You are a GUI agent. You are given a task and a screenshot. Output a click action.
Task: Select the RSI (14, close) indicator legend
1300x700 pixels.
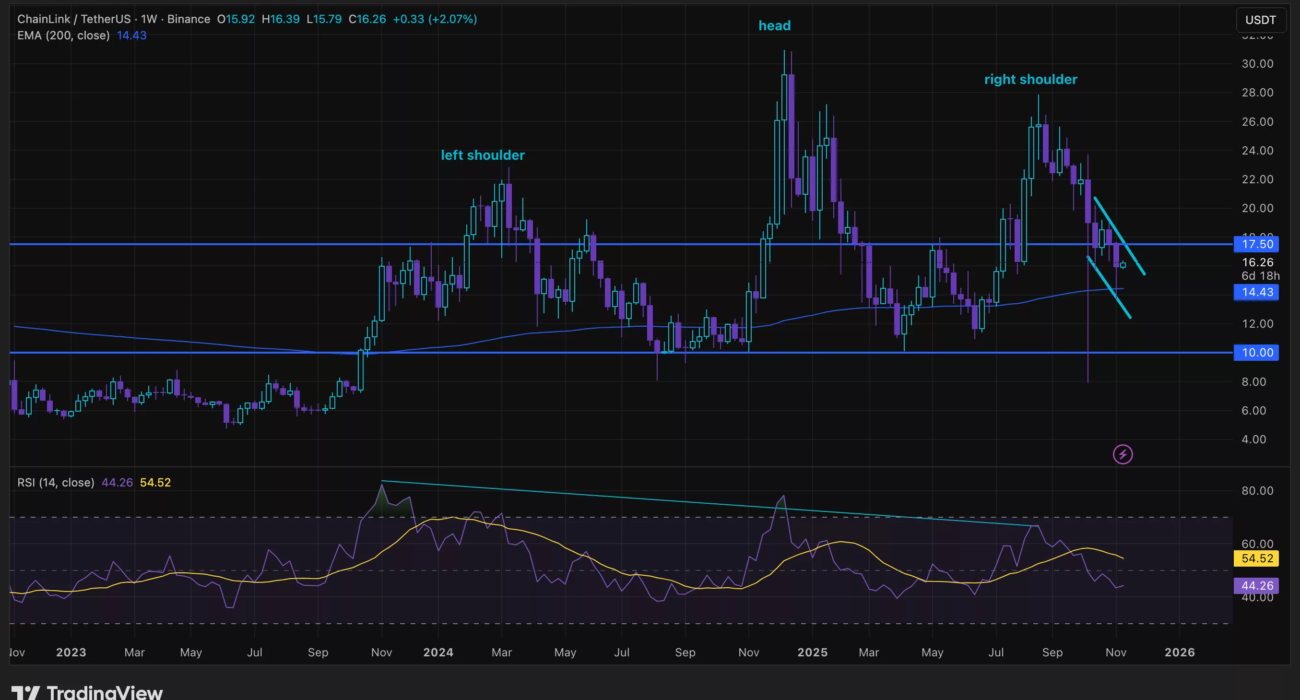55,482
